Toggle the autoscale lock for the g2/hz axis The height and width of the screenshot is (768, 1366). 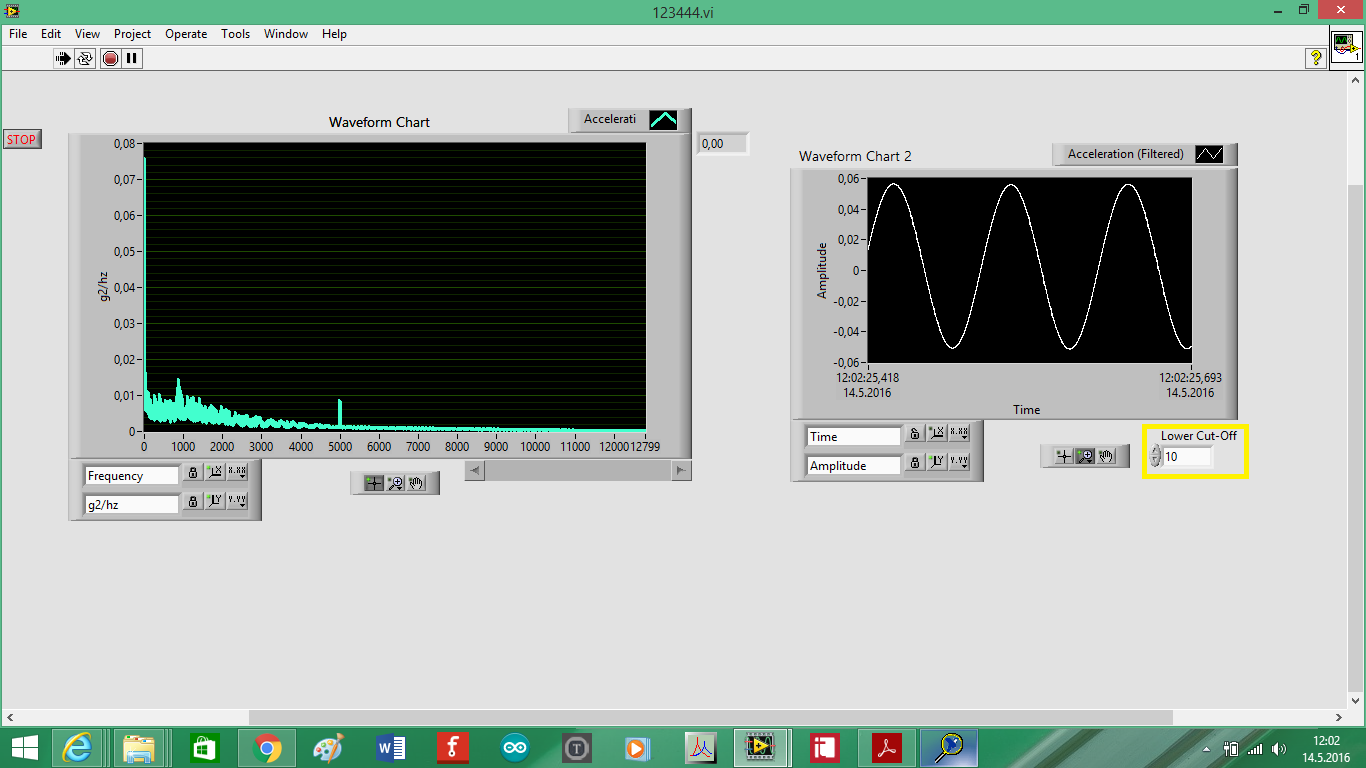pos(193,501)
